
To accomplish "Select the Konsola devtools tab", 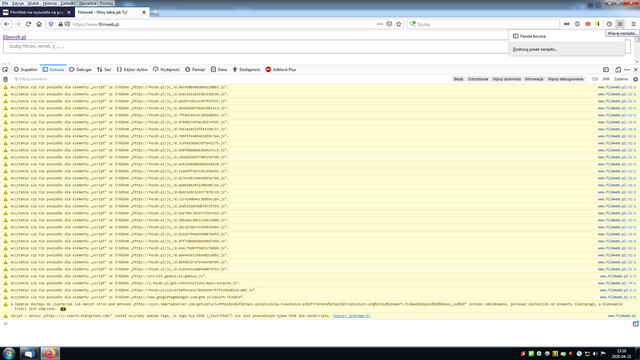I will click(53, 70).
